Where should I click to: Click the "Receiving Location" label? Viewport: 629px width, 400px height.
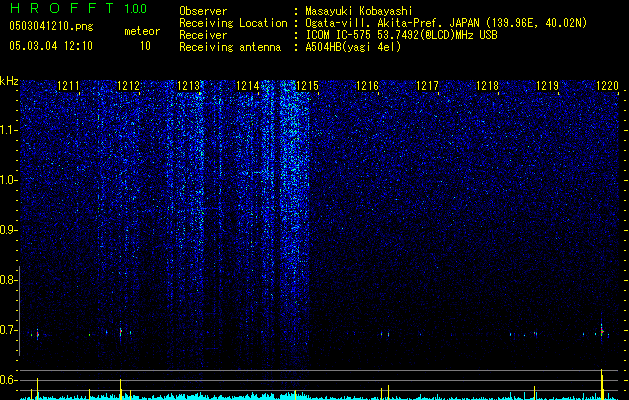coord(233,23)
